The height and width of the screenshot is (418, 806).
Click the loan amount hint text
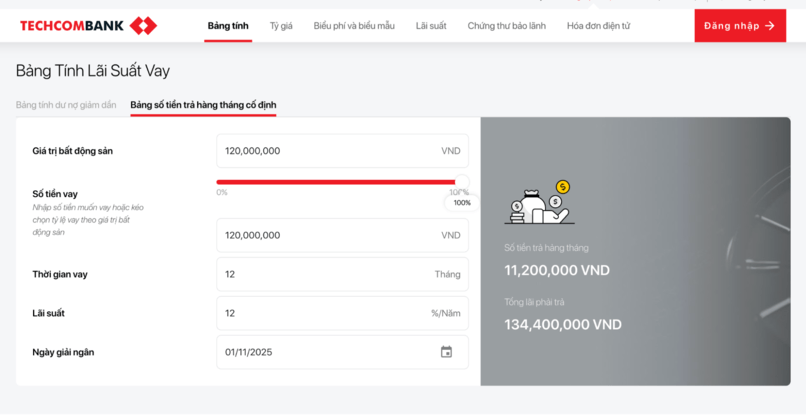pos(88,220)
